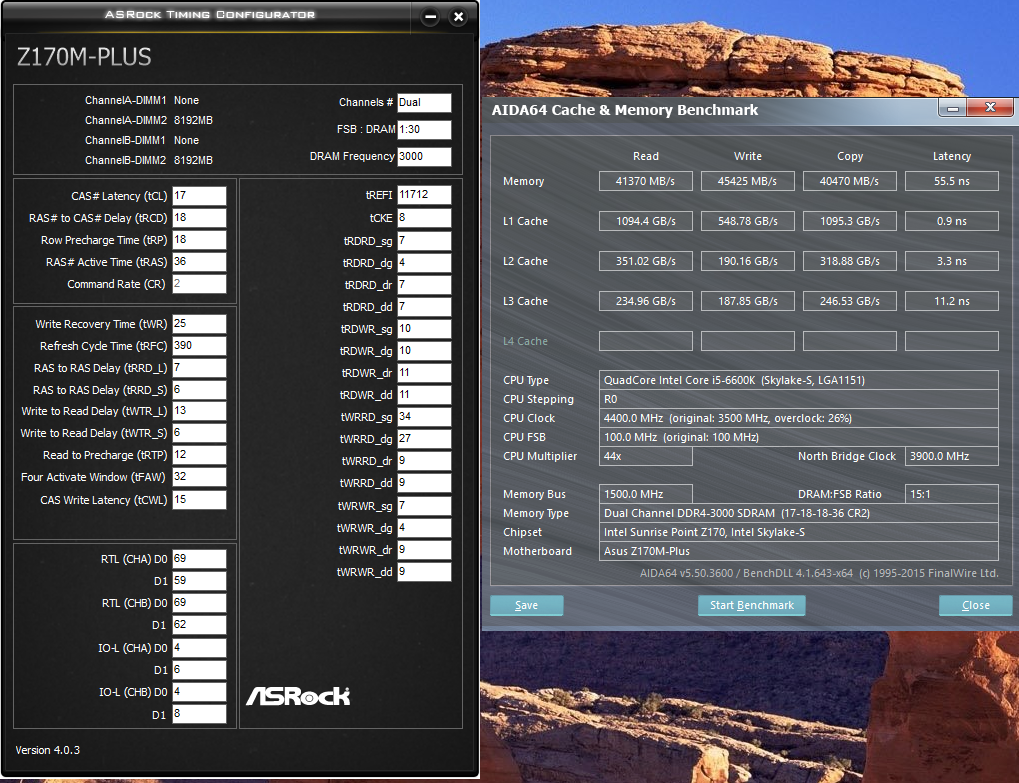Select the Write Recovery Time (tWR) field

click(200, 324)
